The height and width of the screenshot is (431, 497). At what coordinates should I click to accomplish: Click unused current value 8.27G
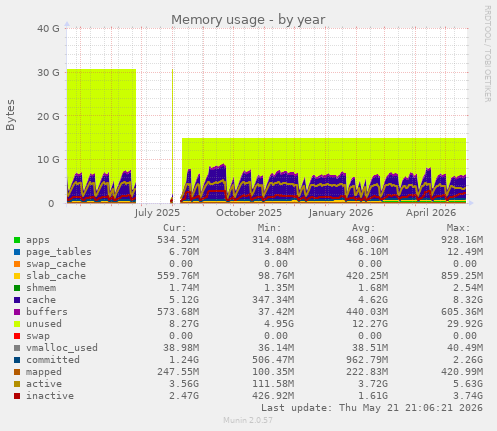184,324
